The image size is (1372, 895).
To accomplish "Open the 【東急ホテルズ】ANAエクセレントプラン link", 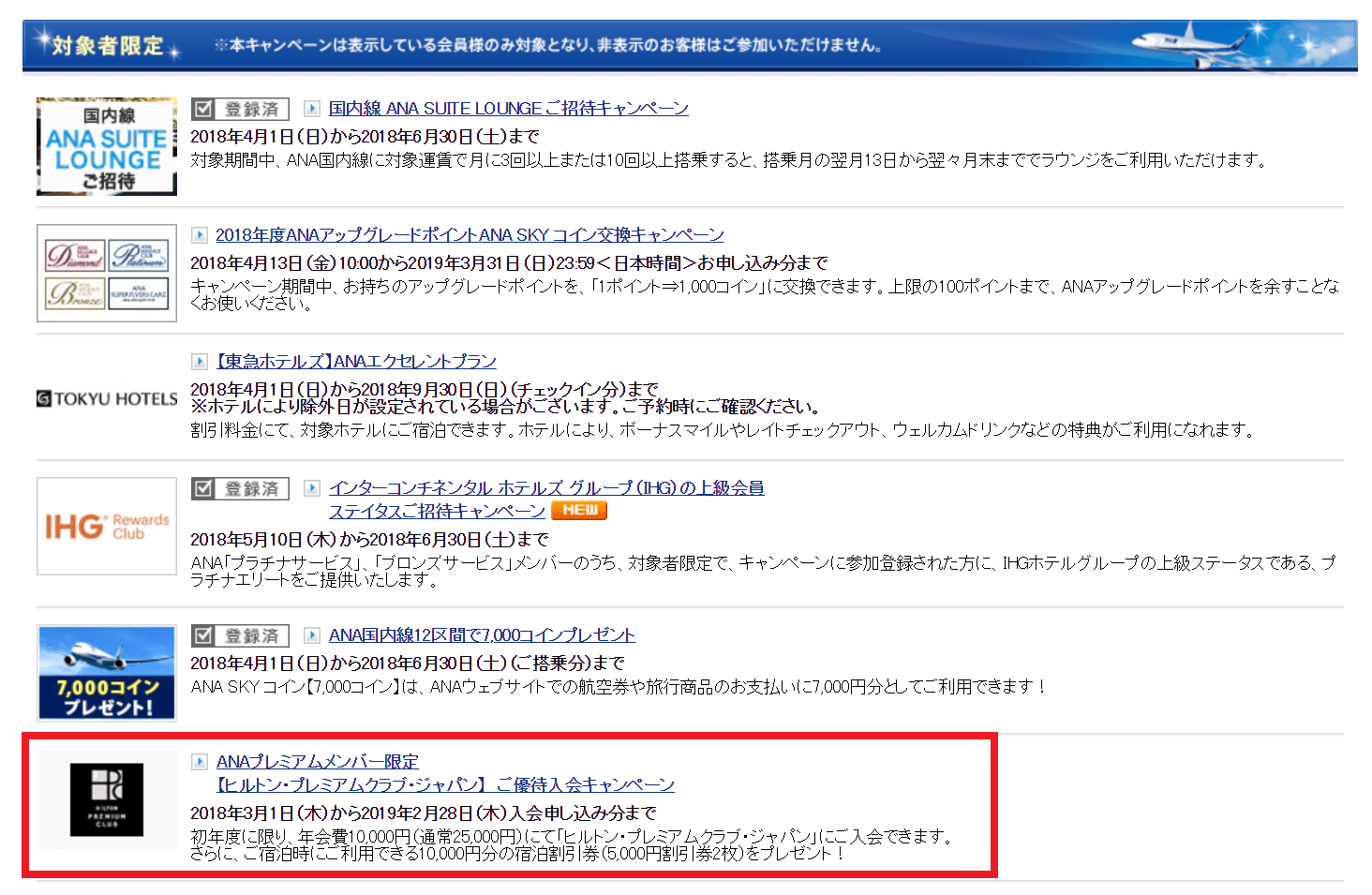I will point(356,362).
